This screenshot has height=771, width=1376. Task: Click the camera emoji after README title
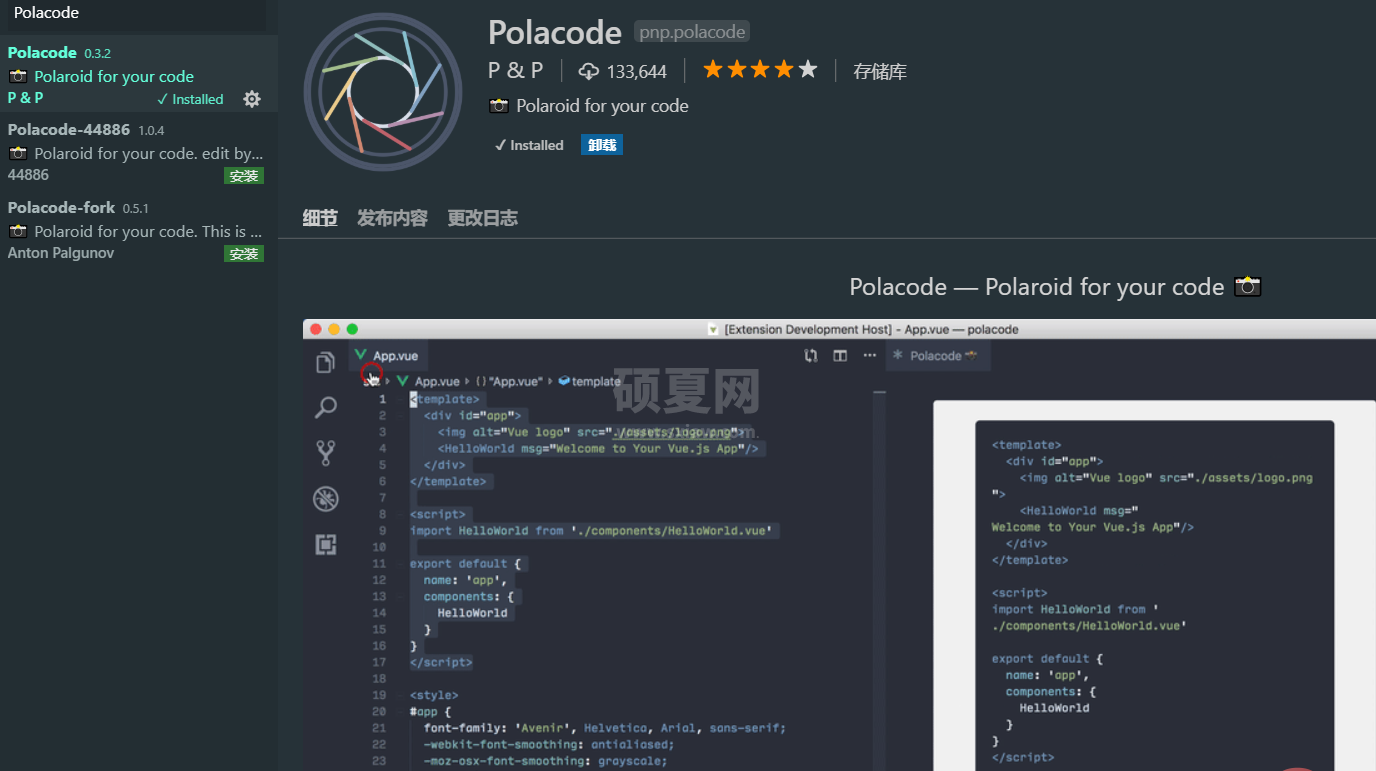(x=1247, y=287)
